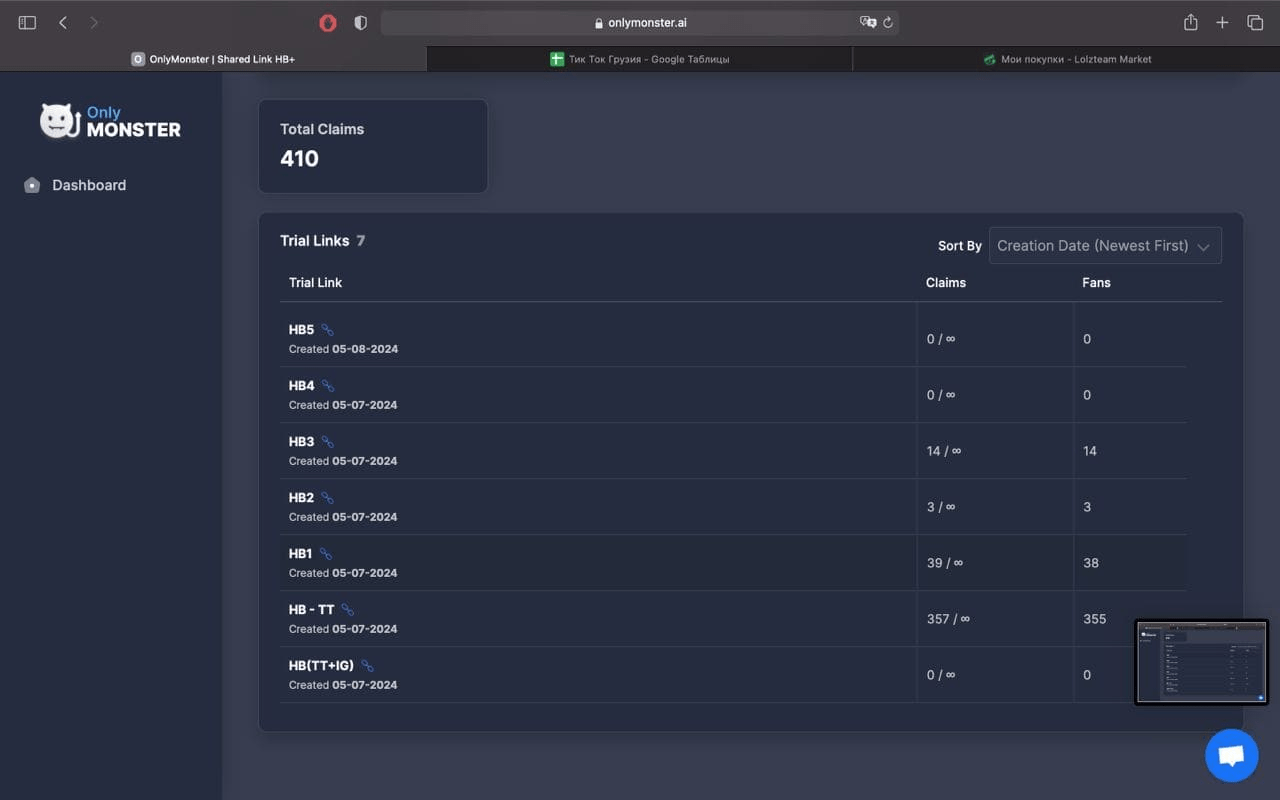The width and height of the screenshot is (1280, 800).
Task: Reload the page
Action: point(887,22)
